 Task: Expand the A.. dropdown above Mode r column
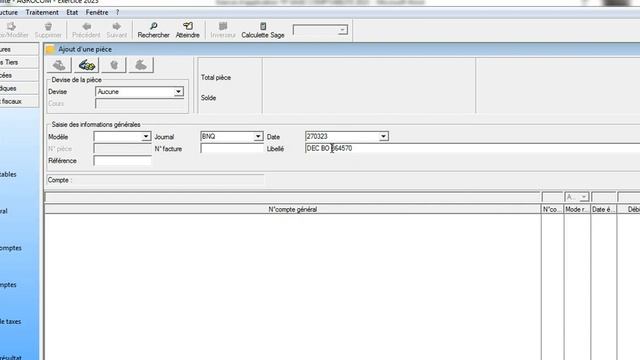[584, 197]
